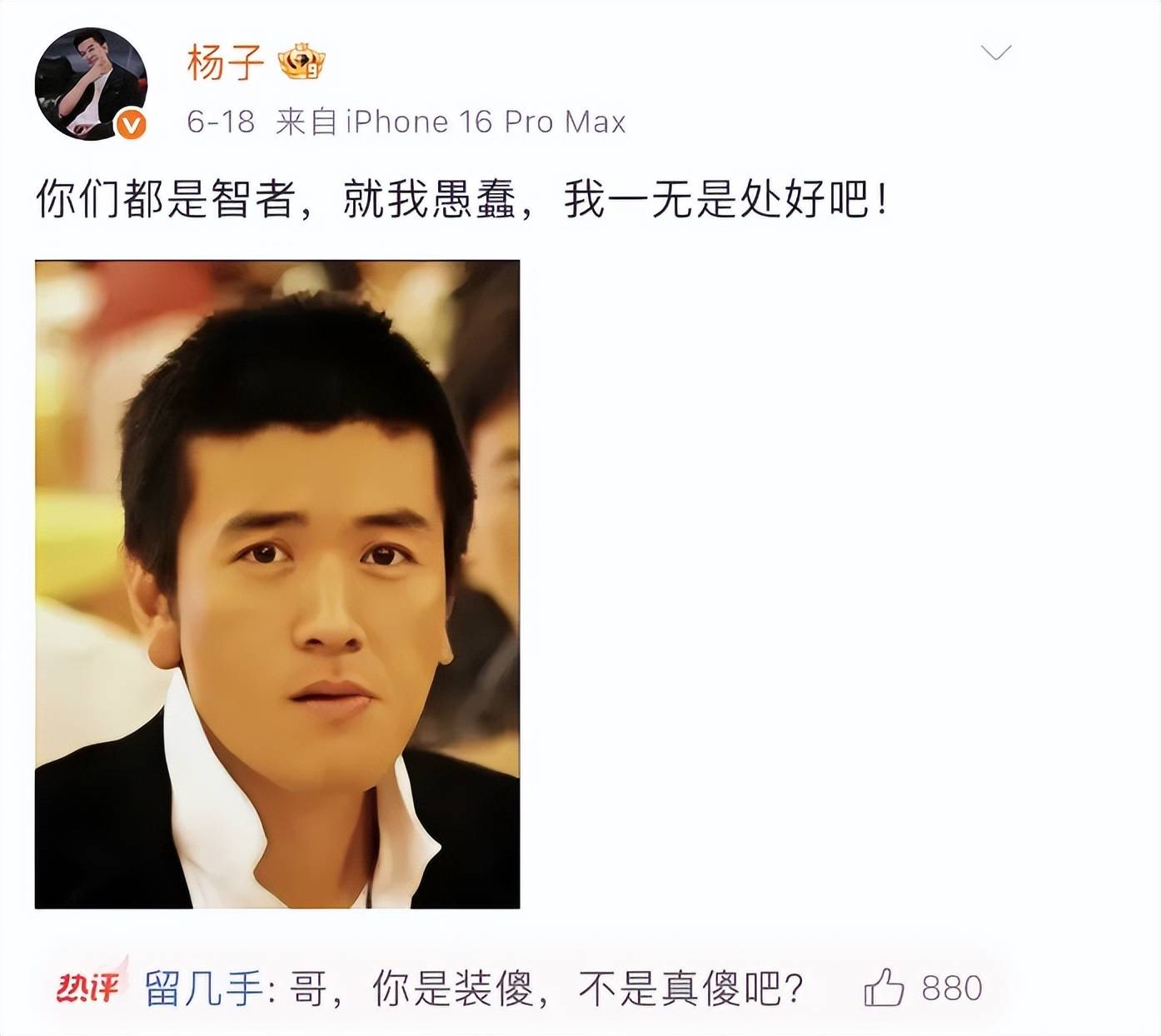Click the word 哥 in the hot comment
1161x1036 pixels.
pos(307,989)
